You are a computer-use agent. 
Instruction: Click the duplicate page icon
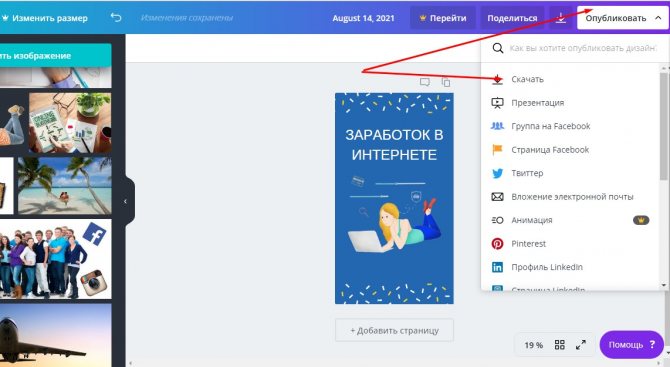(446, 82)
